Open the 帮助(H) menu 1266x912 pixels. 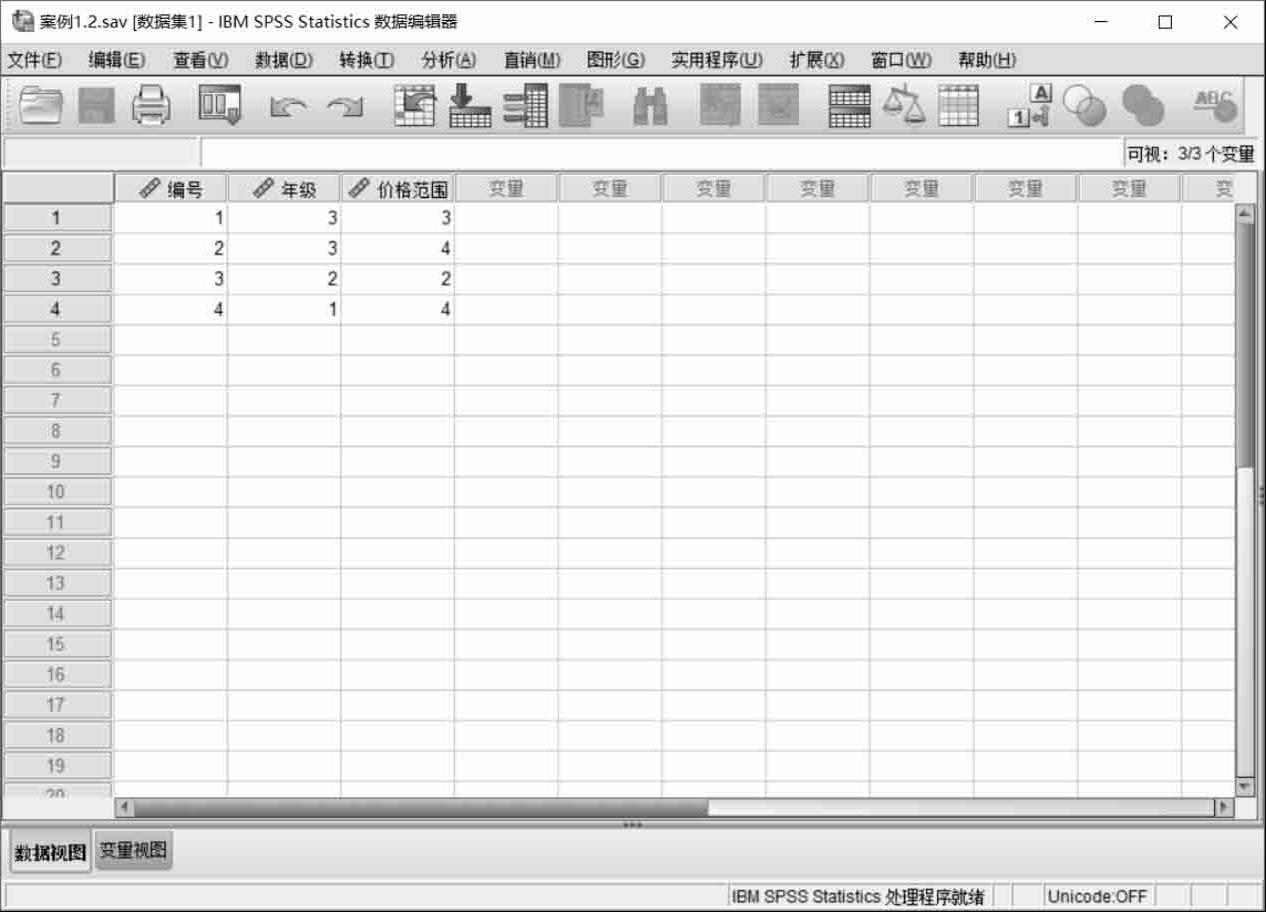coord(987,60)
